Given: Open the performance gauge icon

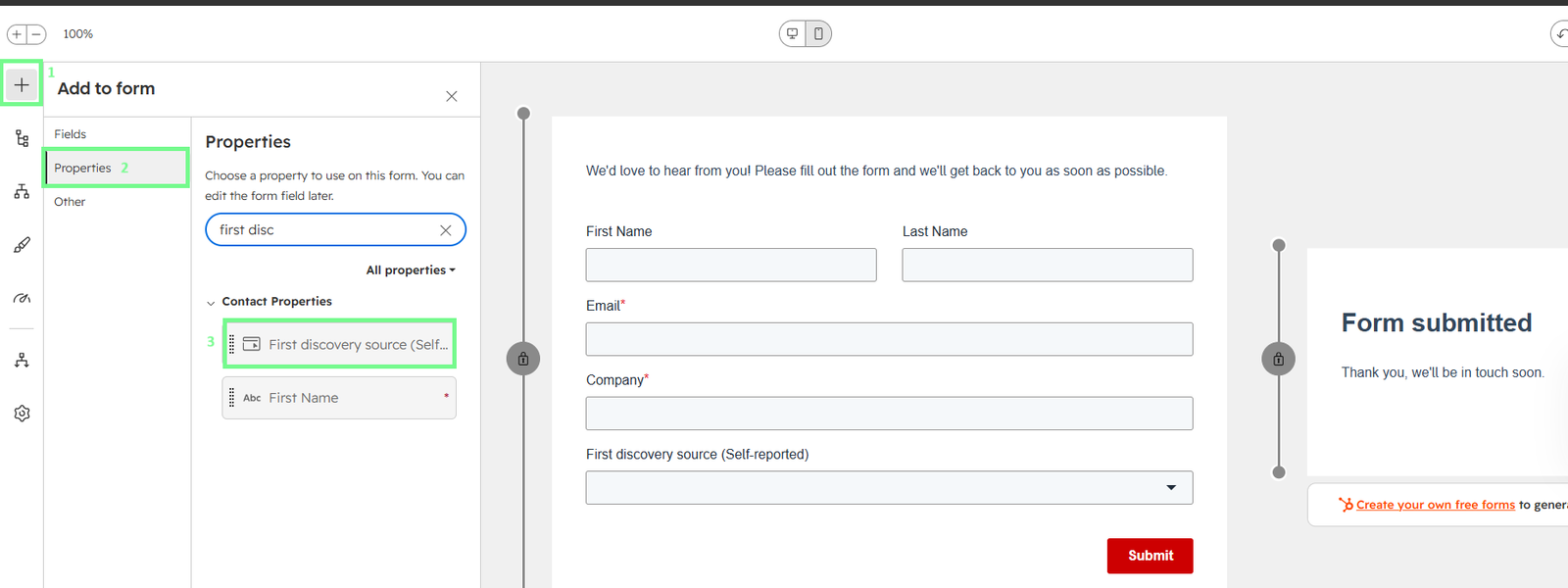Looking at the screenshot, I should [x=22, y=298].
